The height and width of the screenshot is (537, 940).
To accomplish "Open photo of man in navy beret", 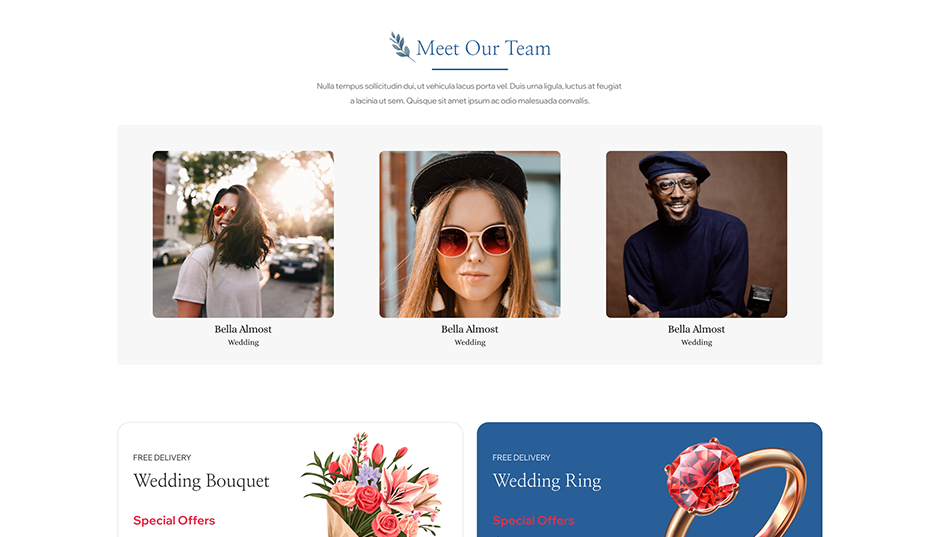I will 697,234.
